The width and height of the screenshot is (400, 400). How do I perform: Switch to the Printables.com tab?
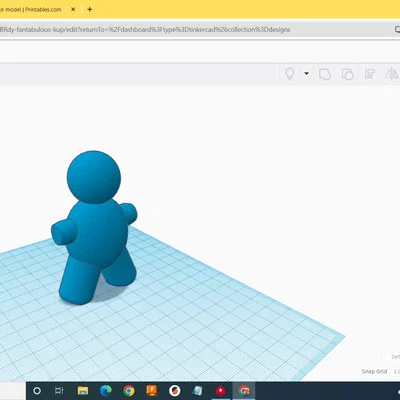tap(31, 9)
